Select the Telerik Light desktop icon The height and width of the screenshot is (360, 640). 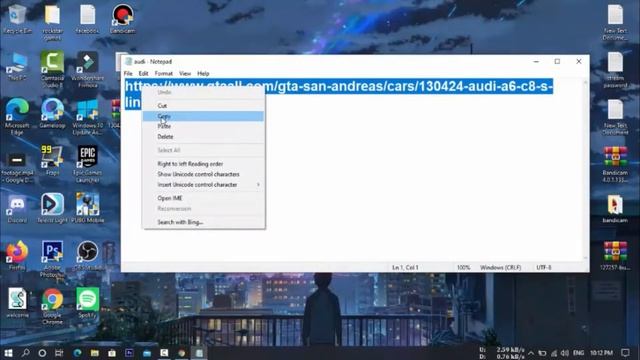pyautogui.click(x=52, y=208)
